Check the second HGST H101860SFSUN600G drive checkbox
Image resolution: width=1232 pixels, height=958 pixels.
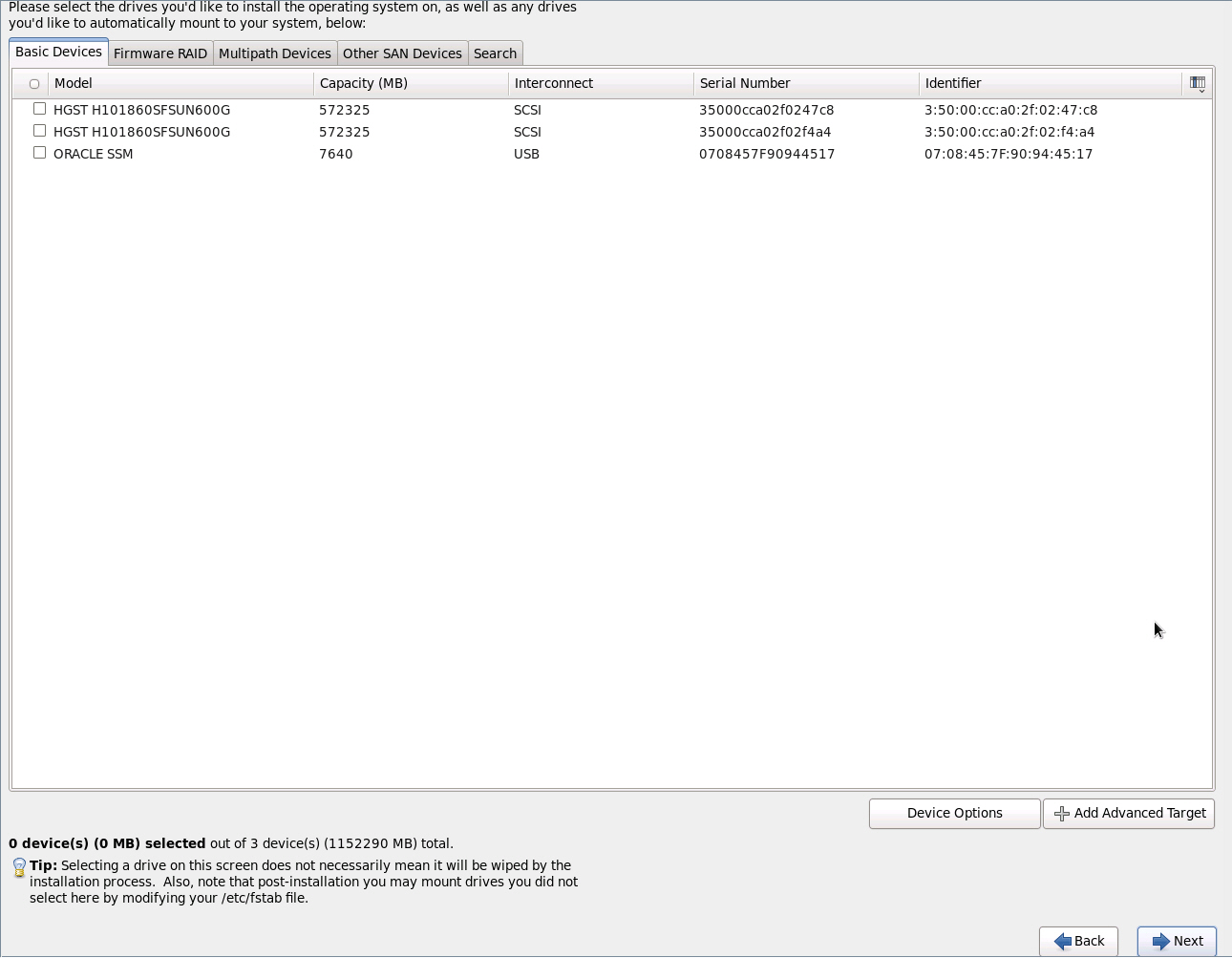(39, 130)
